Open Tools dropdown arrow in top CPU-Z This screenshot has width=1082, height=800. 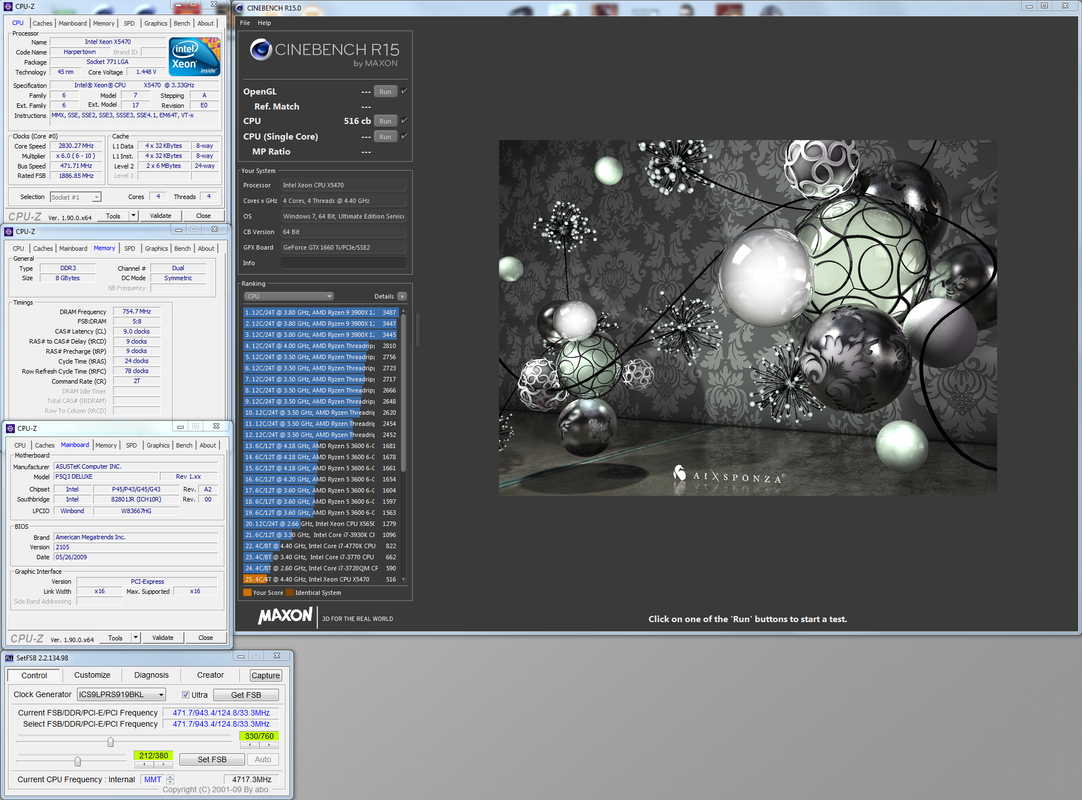tap(133, 215)
